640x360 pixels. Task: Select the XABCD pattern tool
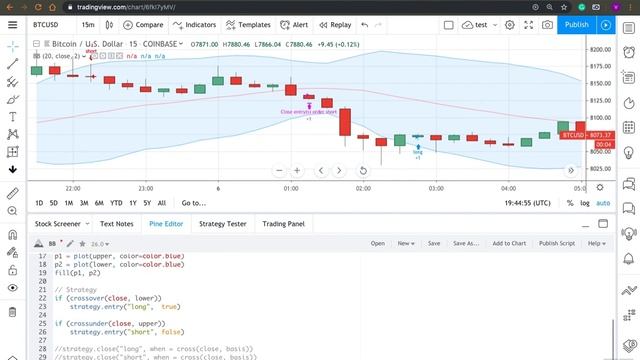(13, 134)
